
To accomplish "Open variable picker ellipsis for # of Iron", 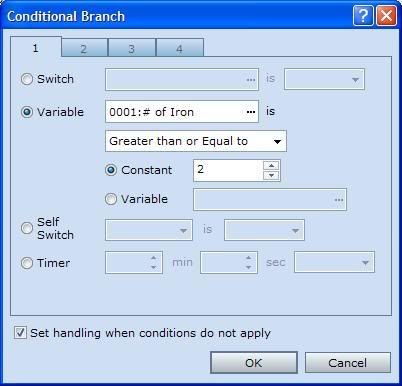I will [251, 112].
